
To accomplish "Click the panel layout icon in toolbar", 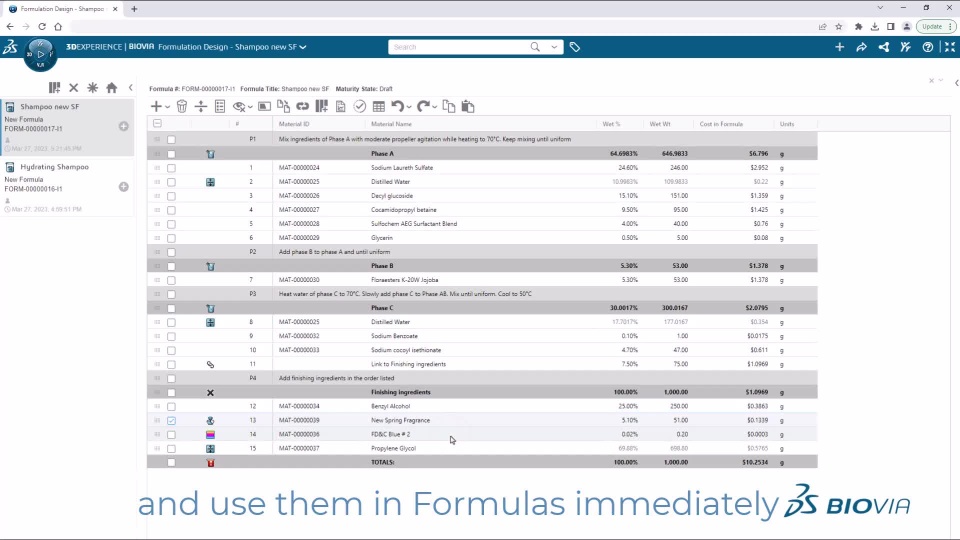I will coord(264,107).
